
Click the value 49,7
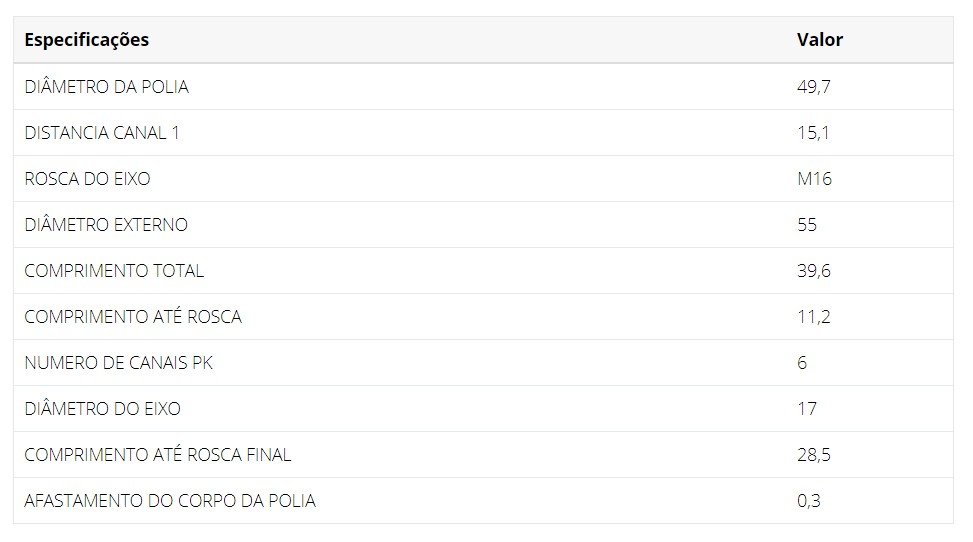tap(814, 87)
